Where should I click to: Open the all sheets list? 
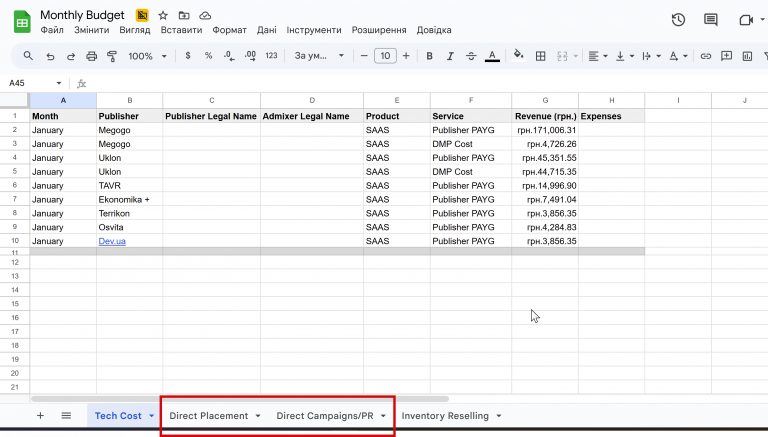[66, 415]
